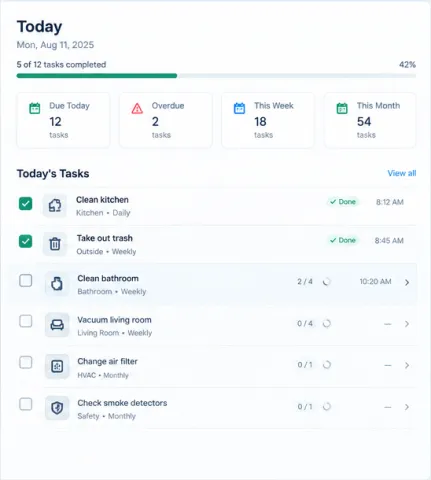431x480 pixels.
Task: Click the Safety • Monthly subtitle
Action: click(x=106, y=416)
